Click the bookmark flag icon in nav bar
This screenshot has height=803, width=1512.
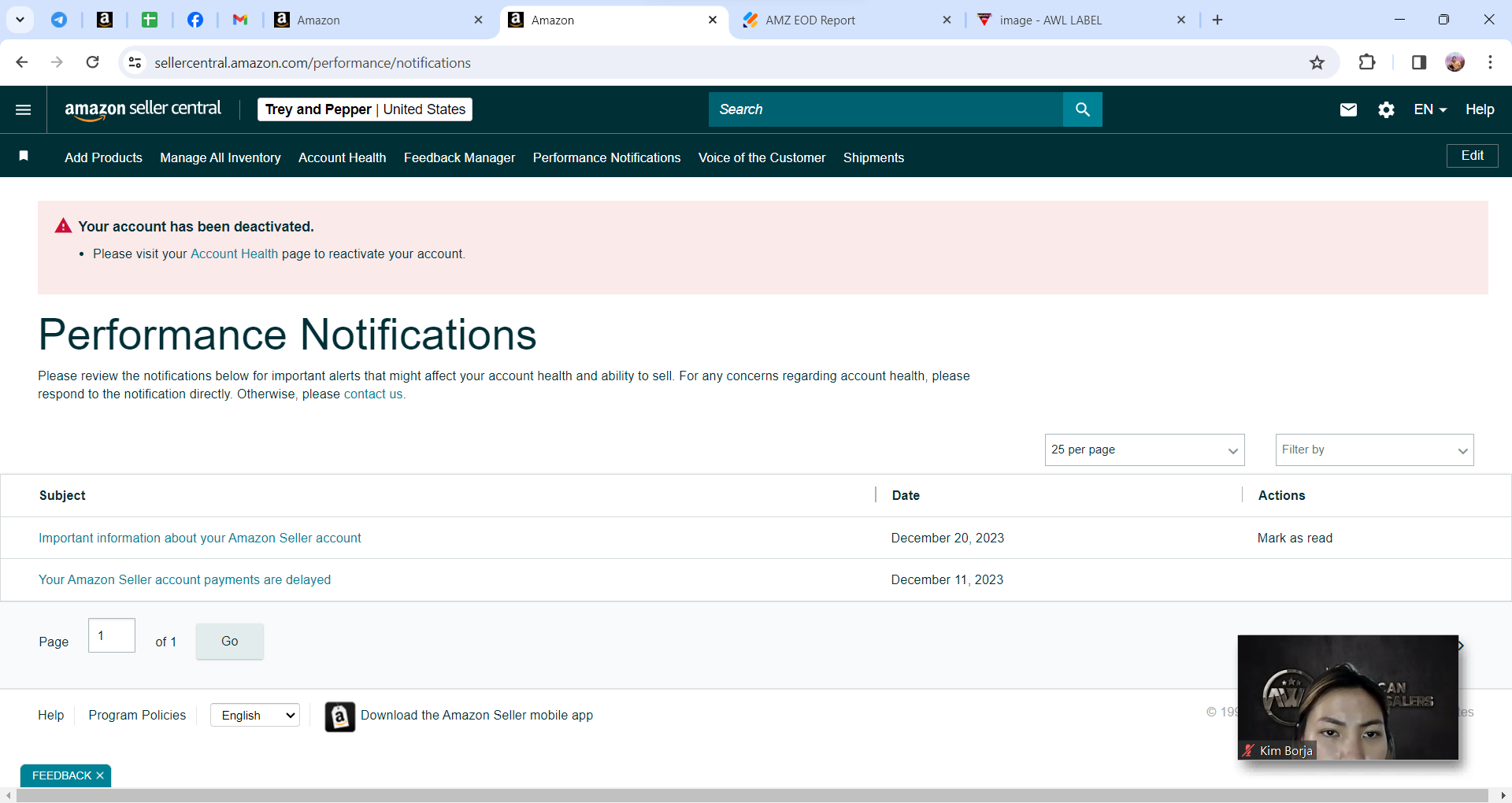[24, 156]
